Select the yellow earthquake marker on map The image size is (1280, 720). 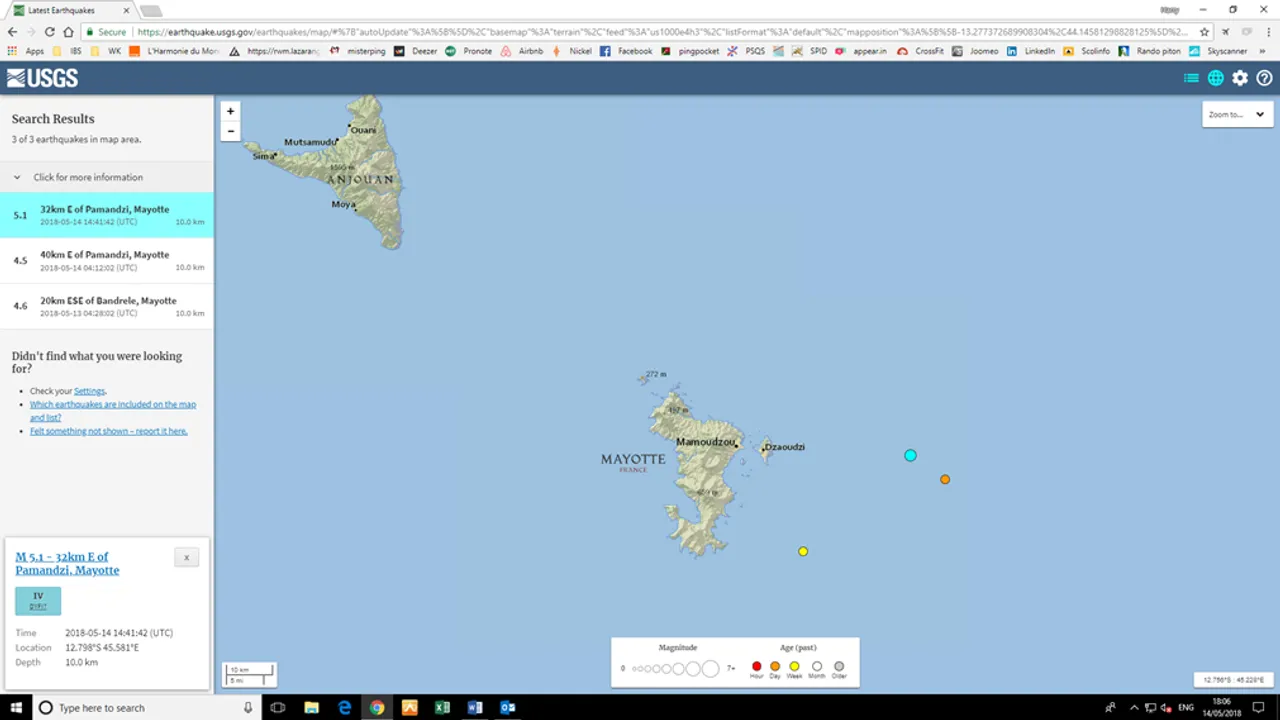(x=803, y=551)
